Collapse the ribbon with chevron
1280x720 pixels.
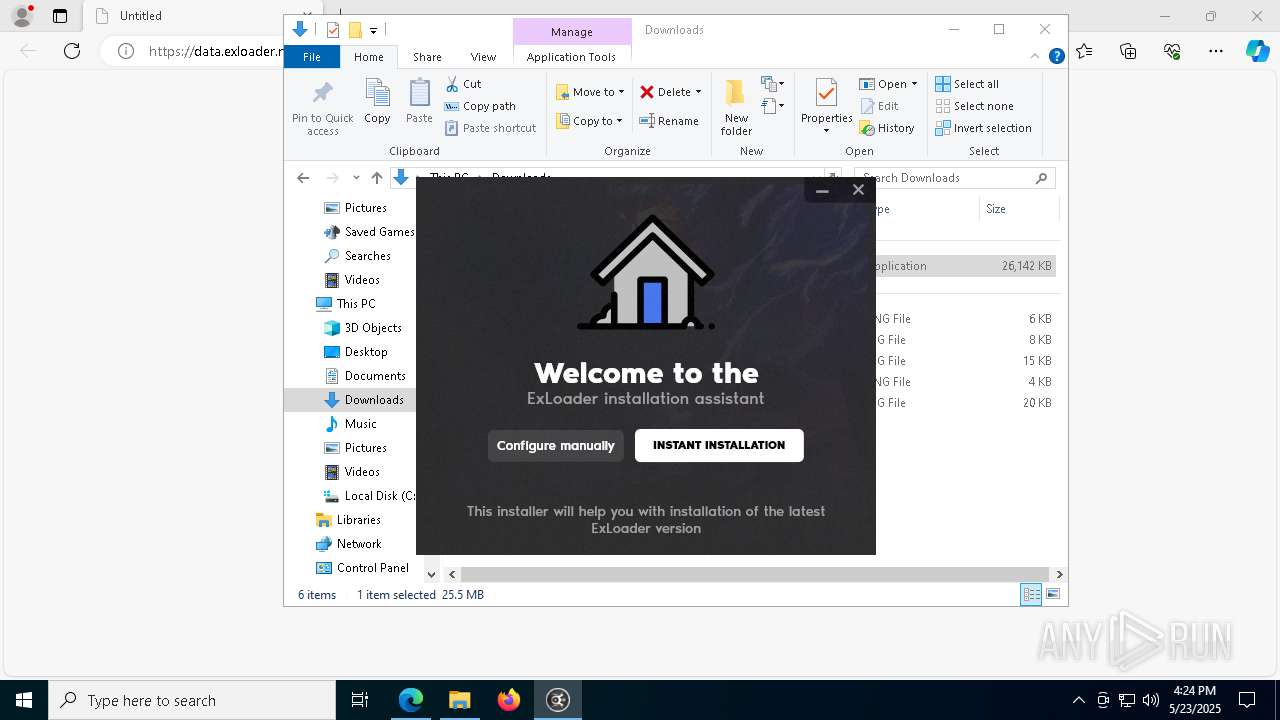[x=1036, y=57]
